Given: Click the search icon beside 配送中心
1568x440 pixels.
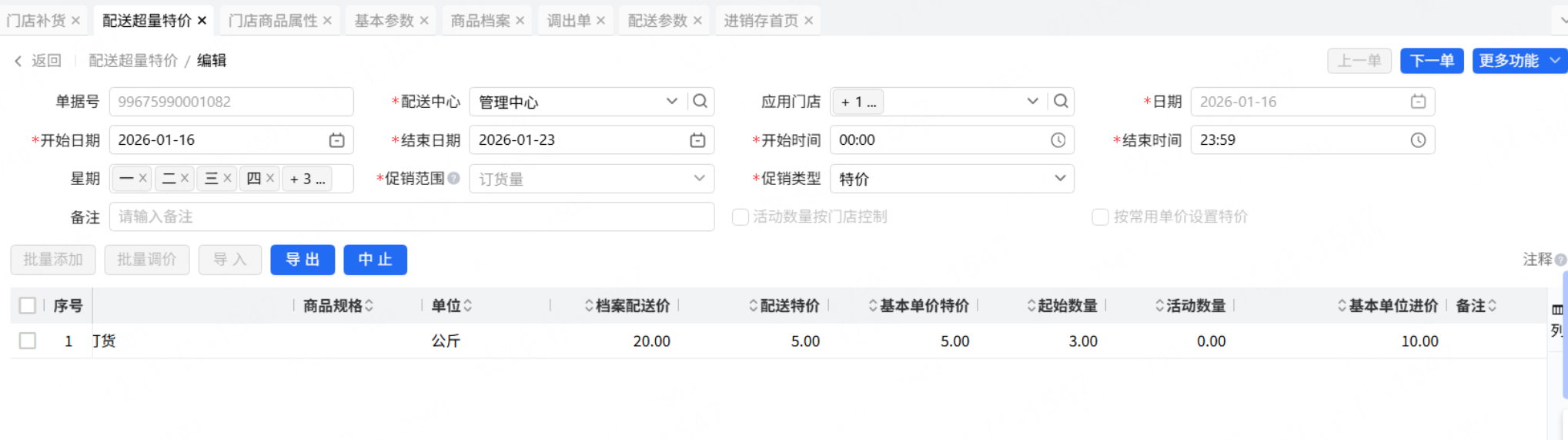Looking at the screenshot, I should [x=700, y=101].
